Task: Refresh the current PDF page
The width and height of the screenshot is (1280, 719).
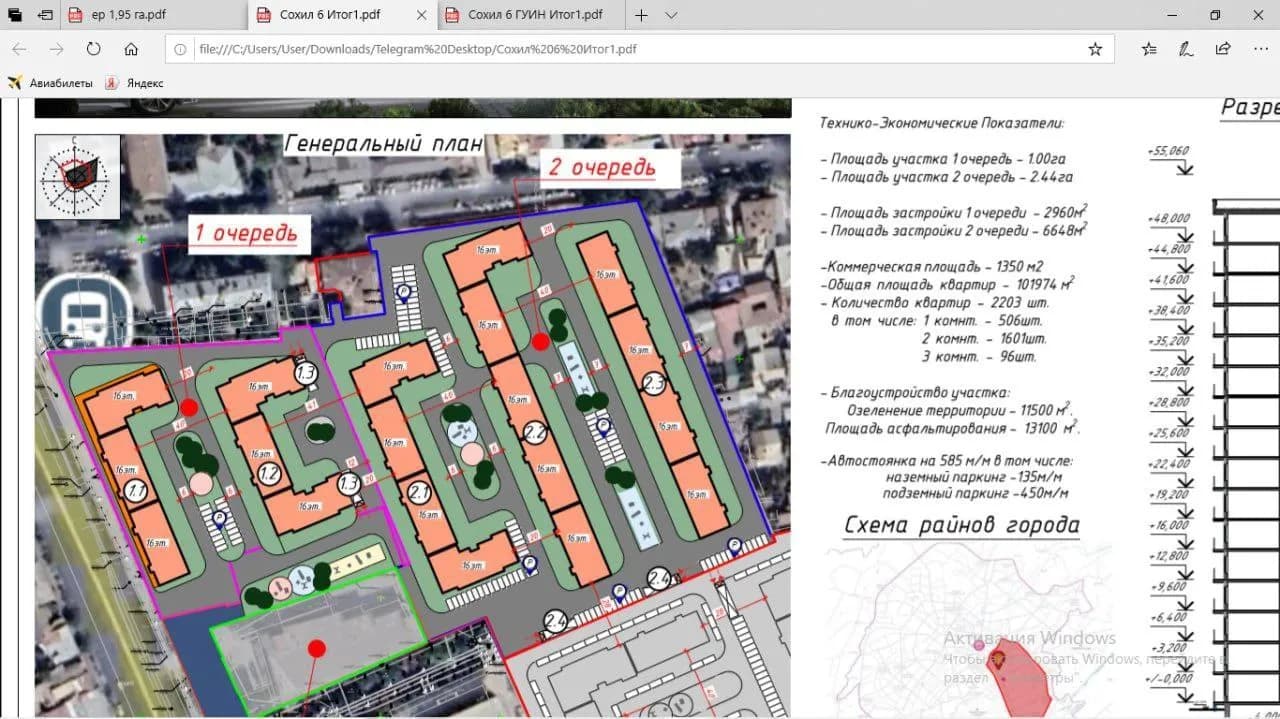Action: point(93,49)
